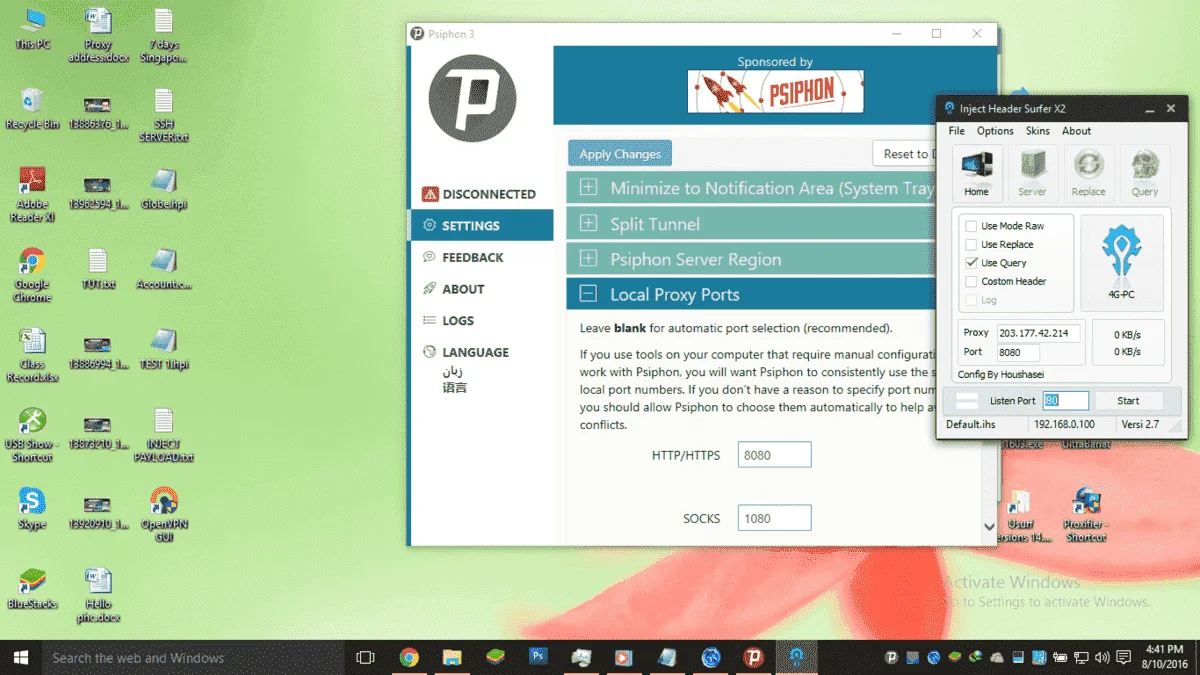The width and height of the screenshot is (1200, 675).
Task: Select SSH SERVER.txt desktop file
Action: 164,115
